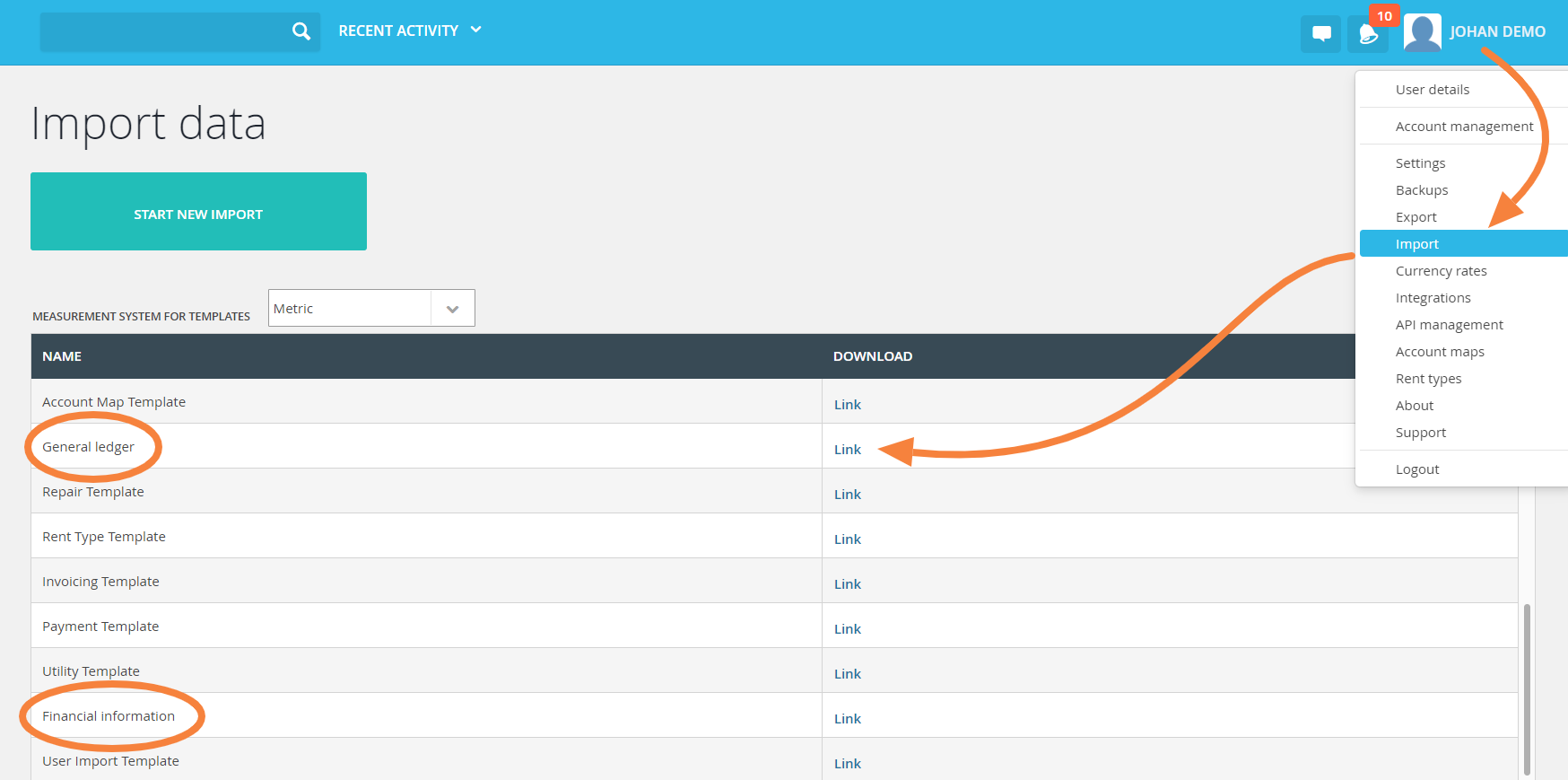The image size is (1568, 780).
Task: Download the Payment Template link
Action: click(x=847, y=629)
